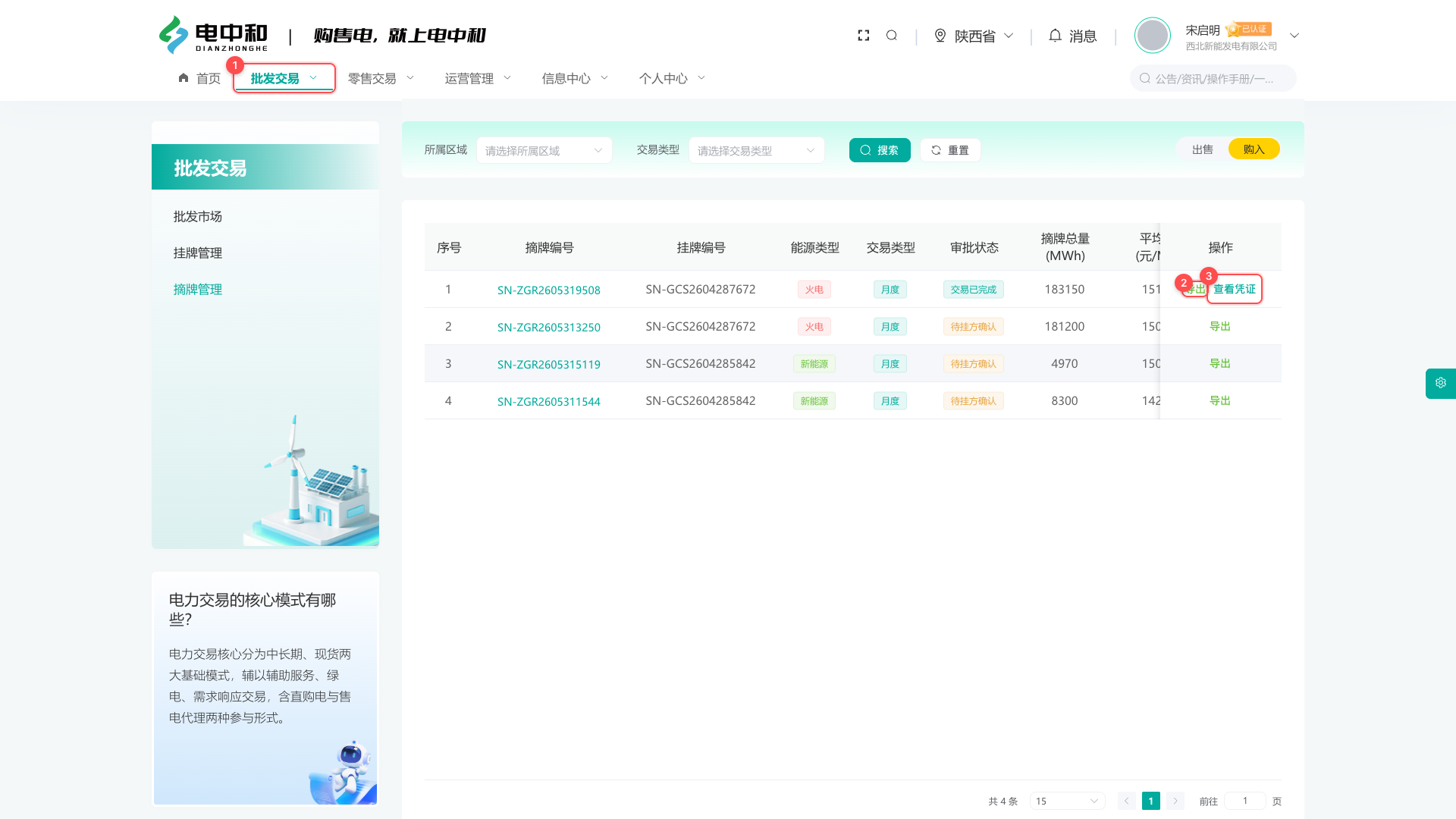Click 导出 for SN-ZGR2605311544 row
This screenshot has height=819, width=1456.
click(x=1220, y=400)
